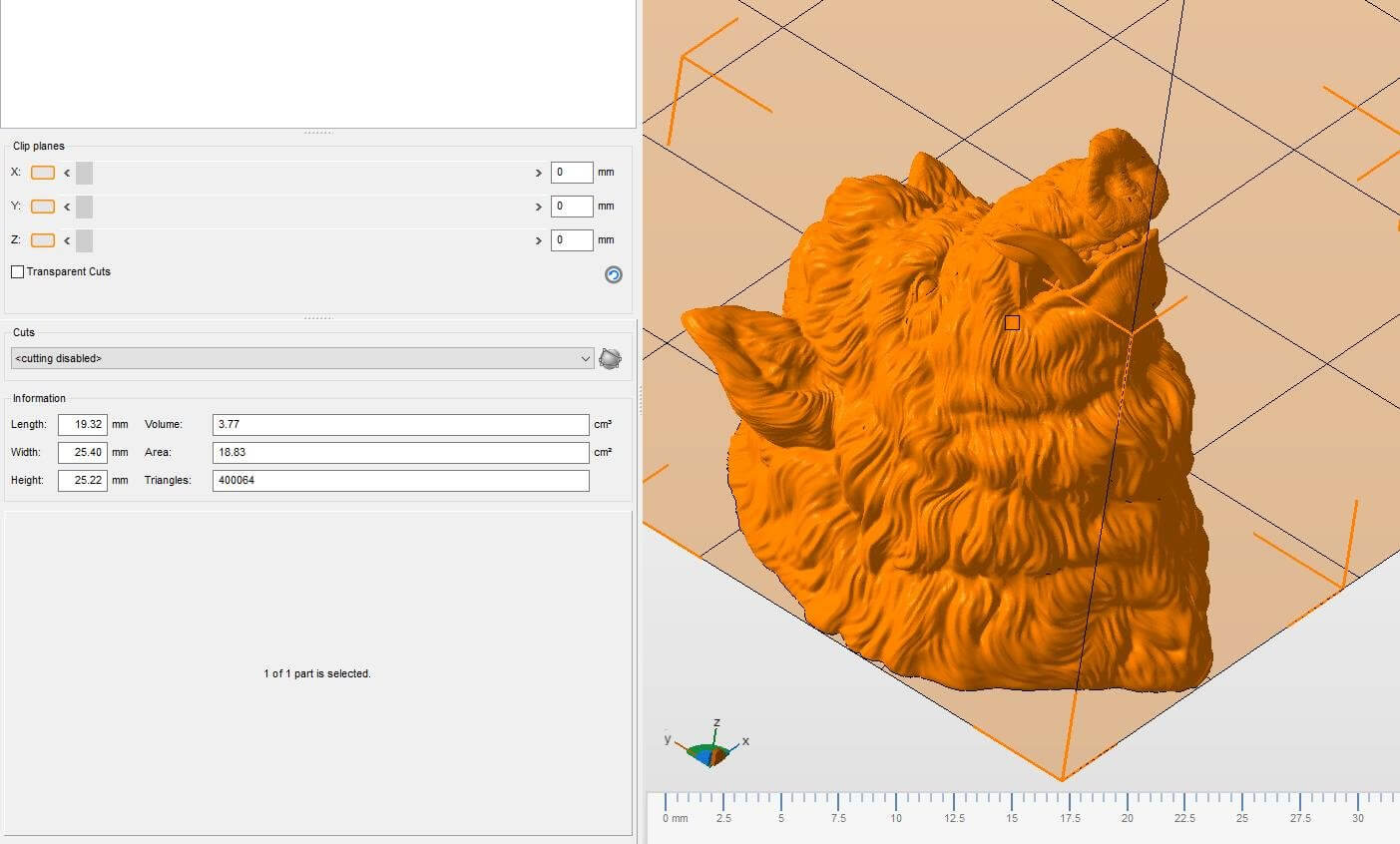Click the X clip plane slider handle
This screenshot has height=844, width=1400.
pos(85,173)
